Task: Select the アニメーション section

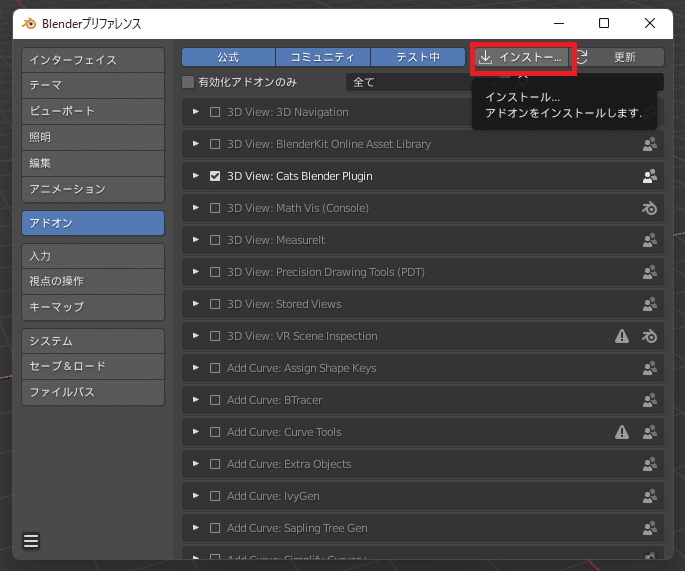Action: (x=93, y=189)
